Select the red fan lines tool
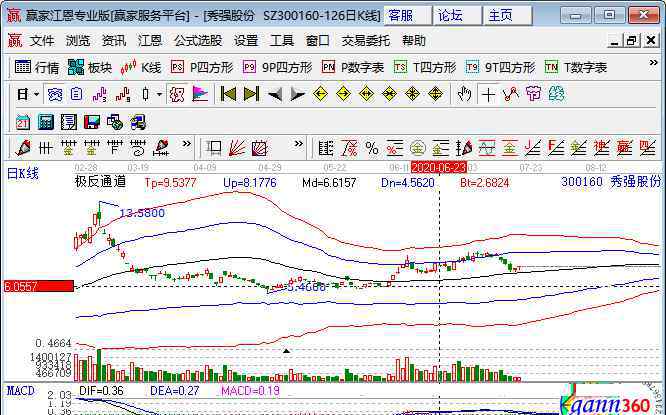 (237, 148)
